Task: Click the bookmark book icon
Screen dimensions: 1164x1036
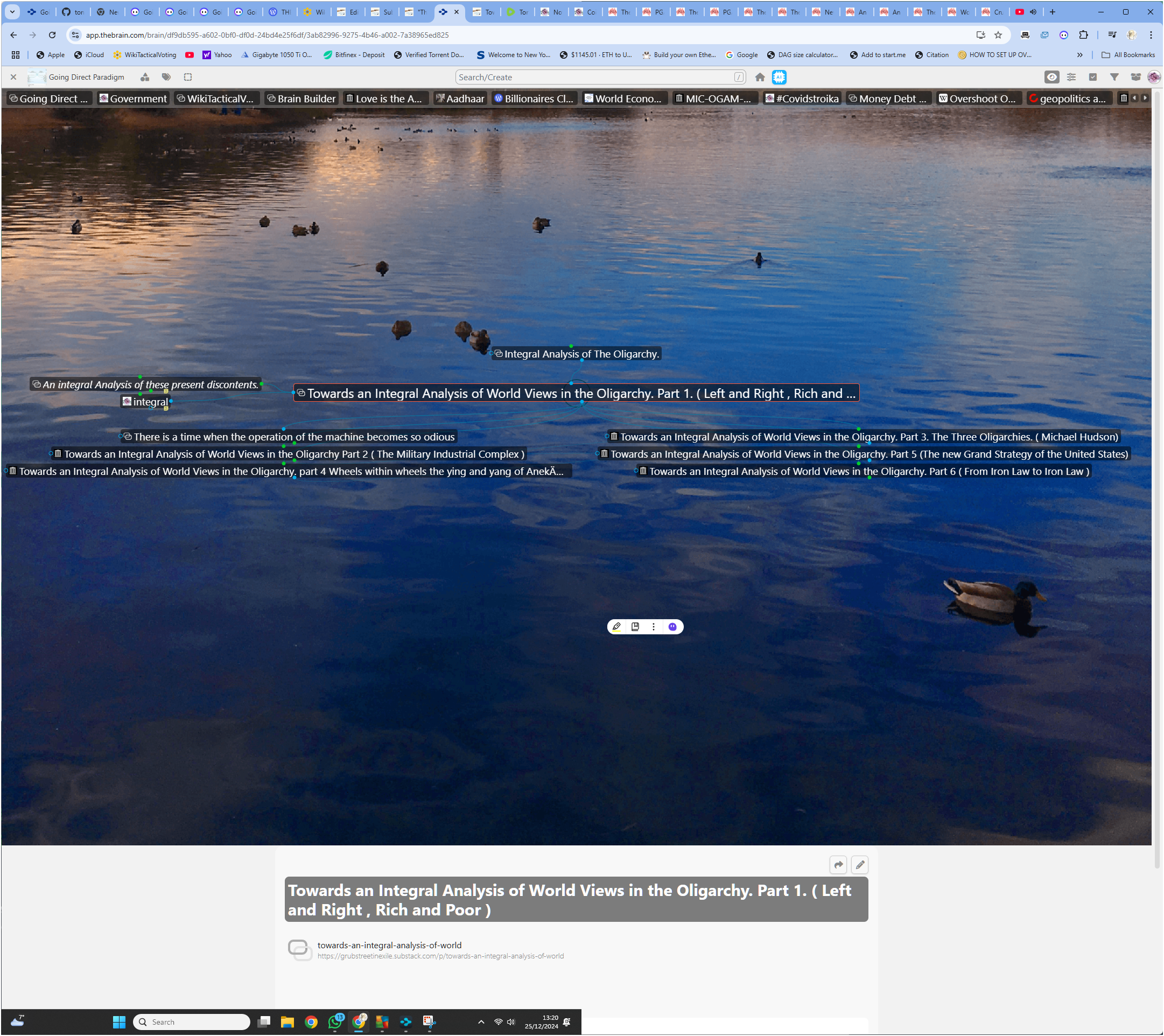Action: click(x=635, y=626)
